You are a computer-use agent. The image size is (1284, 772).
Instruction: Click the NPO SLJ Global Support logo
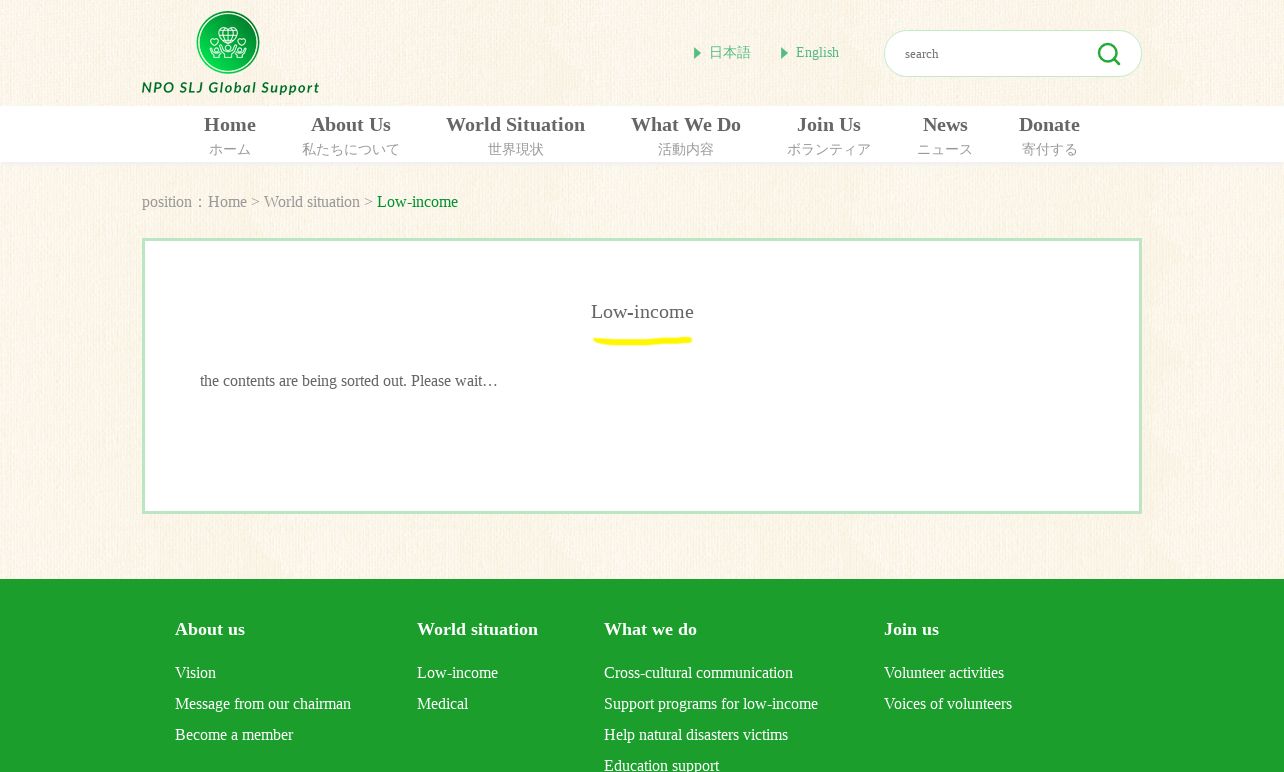[x=230, y=53]
